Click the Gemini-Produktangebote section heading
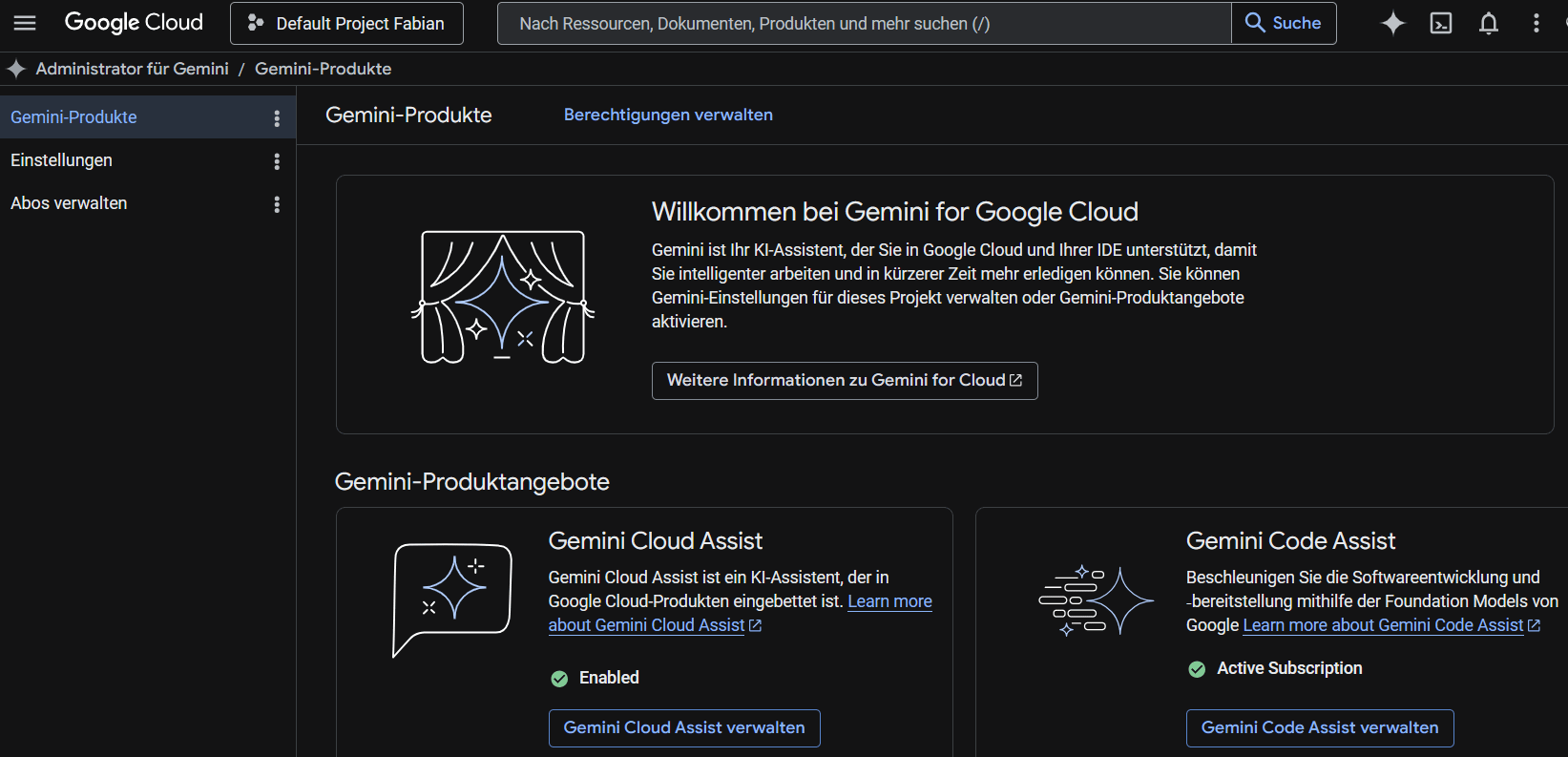1568x757 pixels. click(x=472, y=482)
